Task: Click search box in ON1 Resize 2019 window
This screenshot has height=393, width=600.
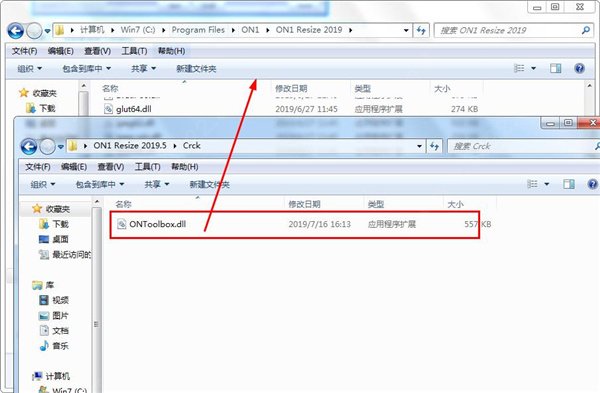Action: (x=514, y=30)
